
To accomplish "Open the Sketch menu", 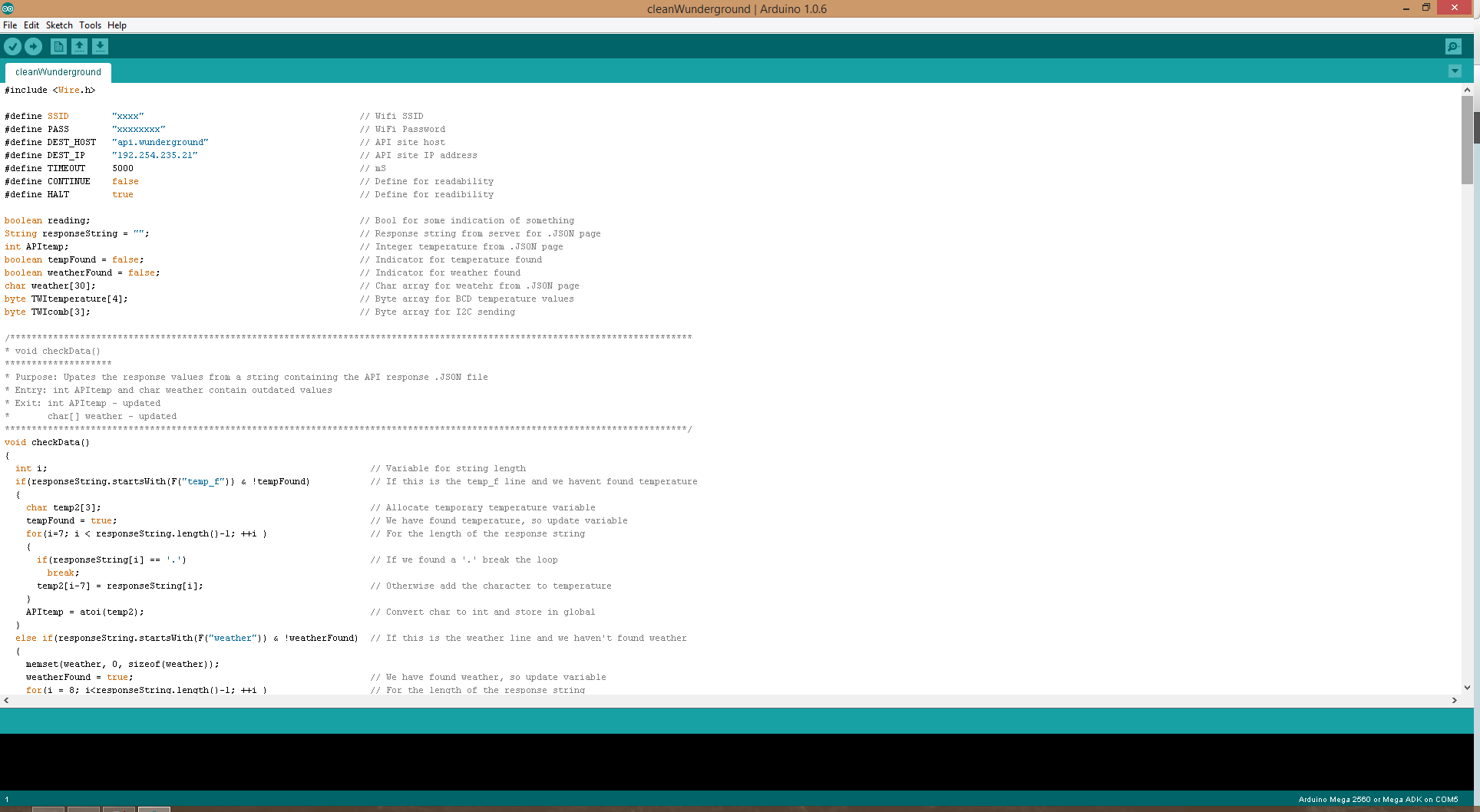I will [59, 25].
